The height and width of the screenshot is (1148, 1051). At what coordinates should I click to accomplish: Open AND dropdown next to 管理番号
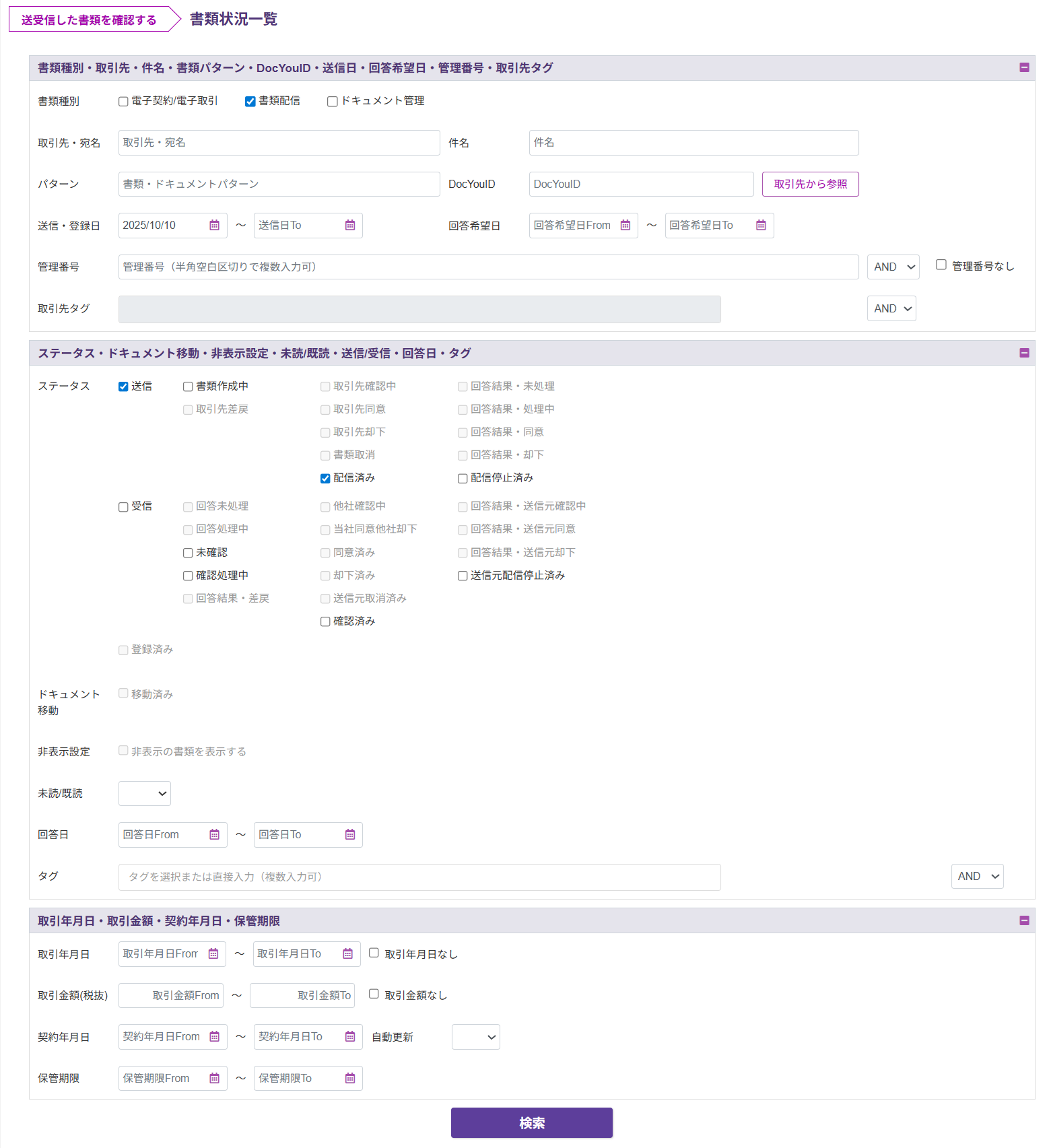coord(893,267)
